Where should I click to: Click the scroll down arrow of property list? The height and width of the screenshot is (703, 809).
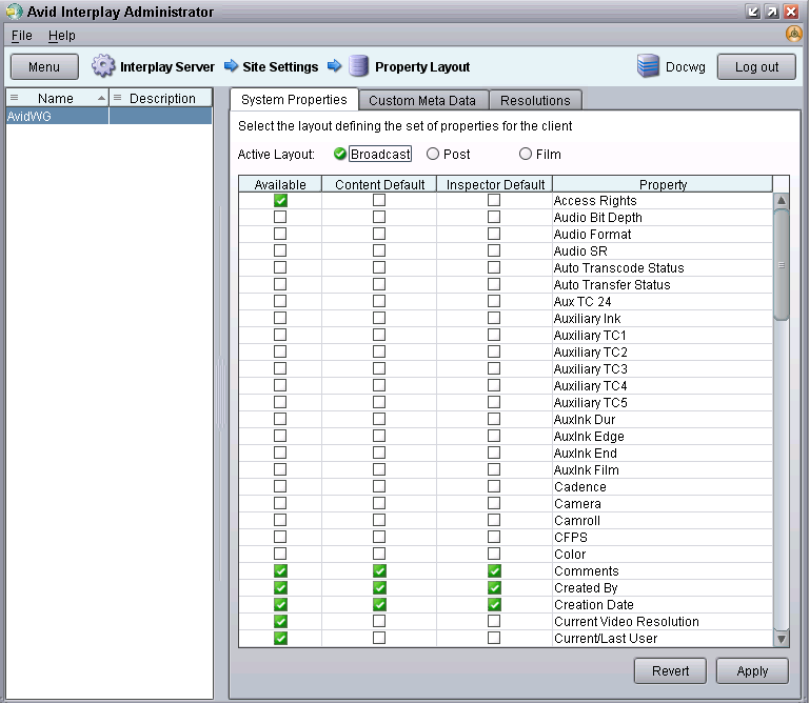(x=781, y=639)
